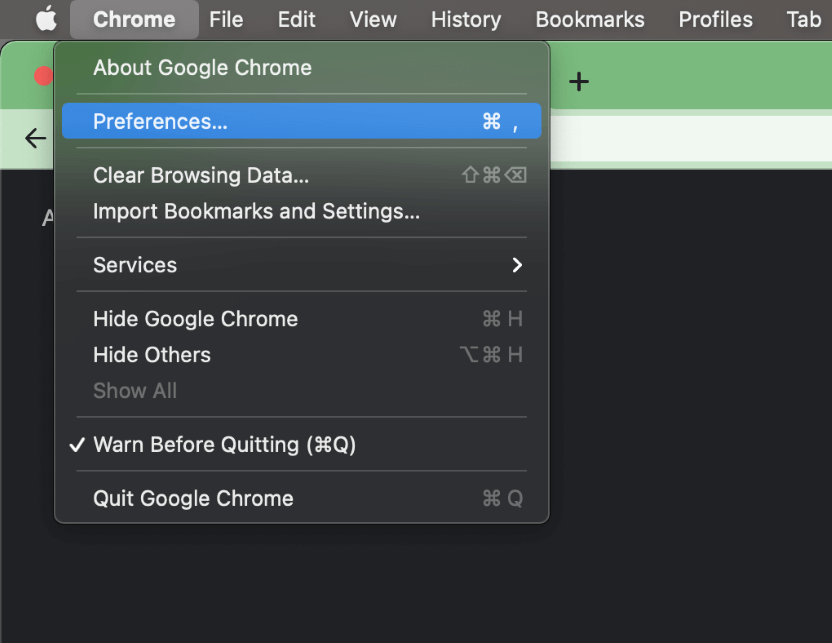Click Quit Google Chrome
This screenshot has width=832, height=643.
coord(193,498)
